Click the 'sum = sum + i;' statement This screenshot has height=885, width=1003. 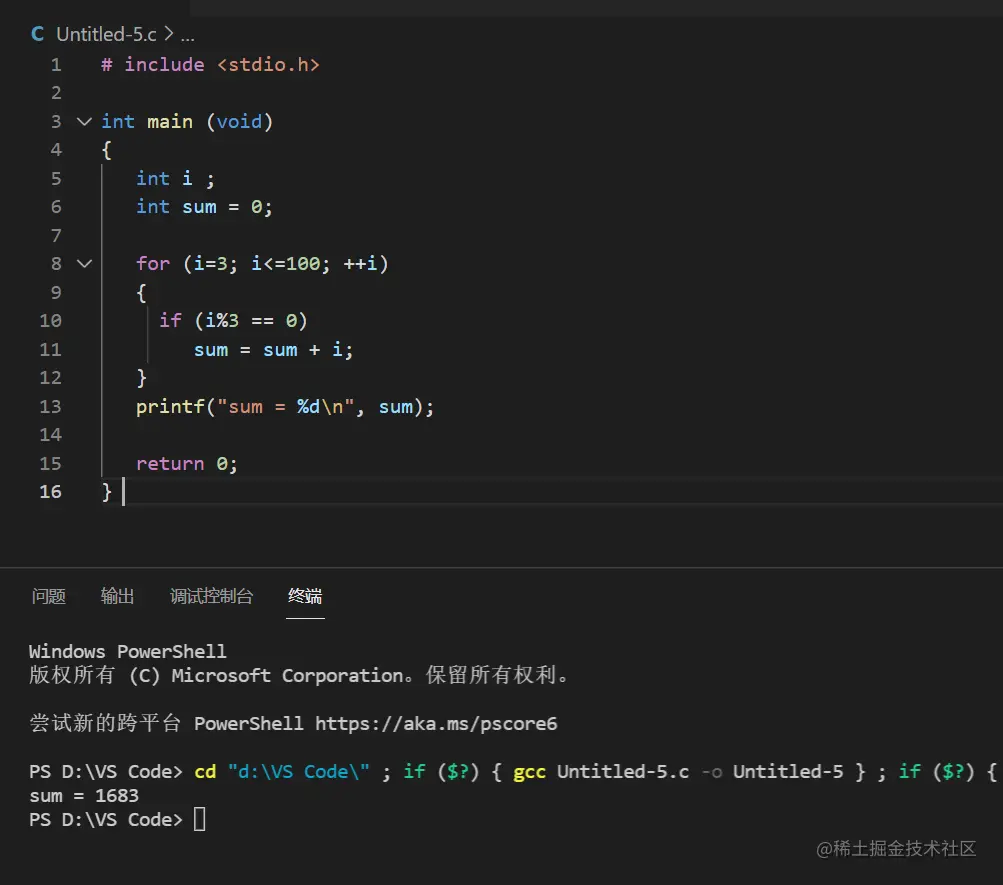(273, 349)
